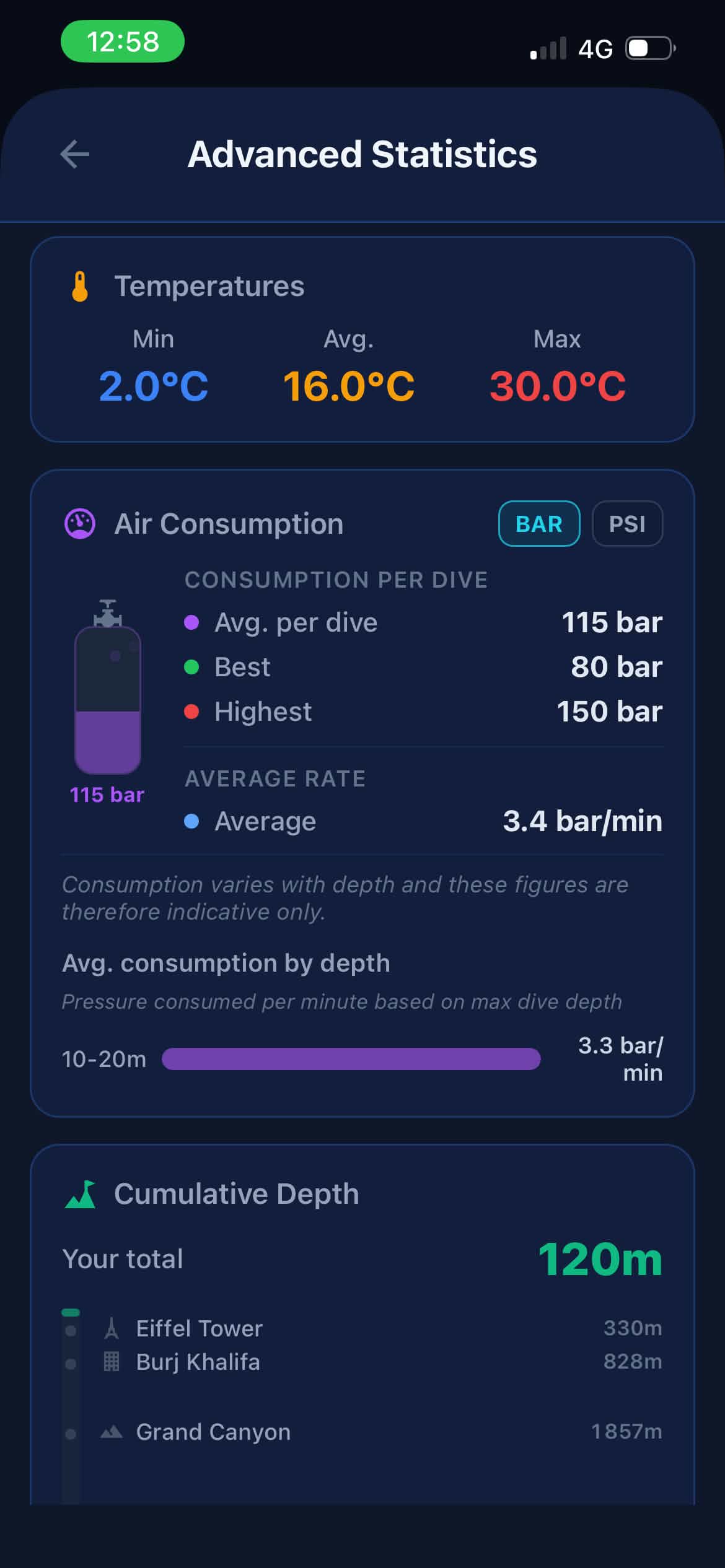Tap the Max temperature 30.0°C value

(x=558, y=386)
